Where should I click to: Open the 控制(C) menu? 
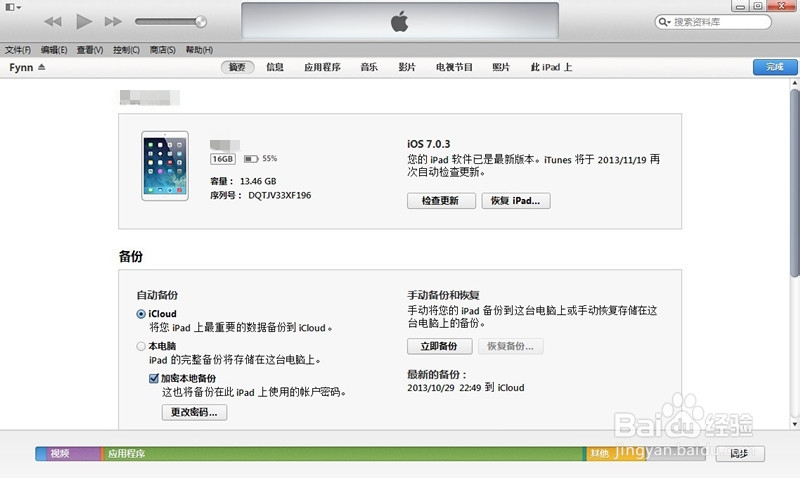(126, 50)
